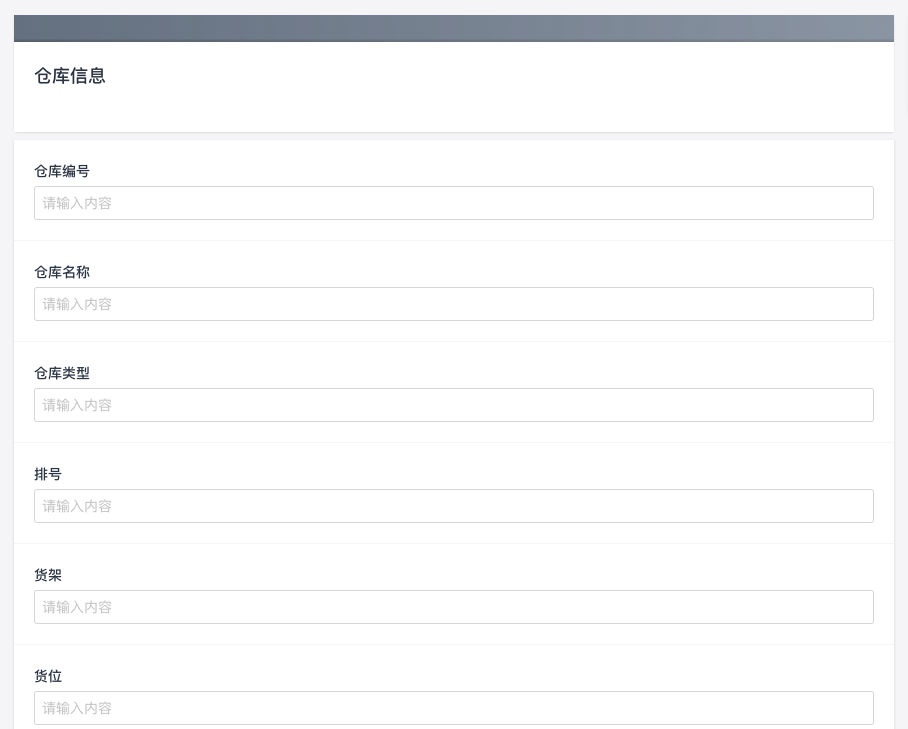The height and width of the screenshot is (729, 908).
Task: Activate the 货架 text field
Action: pyautogui.click(x=453, y=607)
